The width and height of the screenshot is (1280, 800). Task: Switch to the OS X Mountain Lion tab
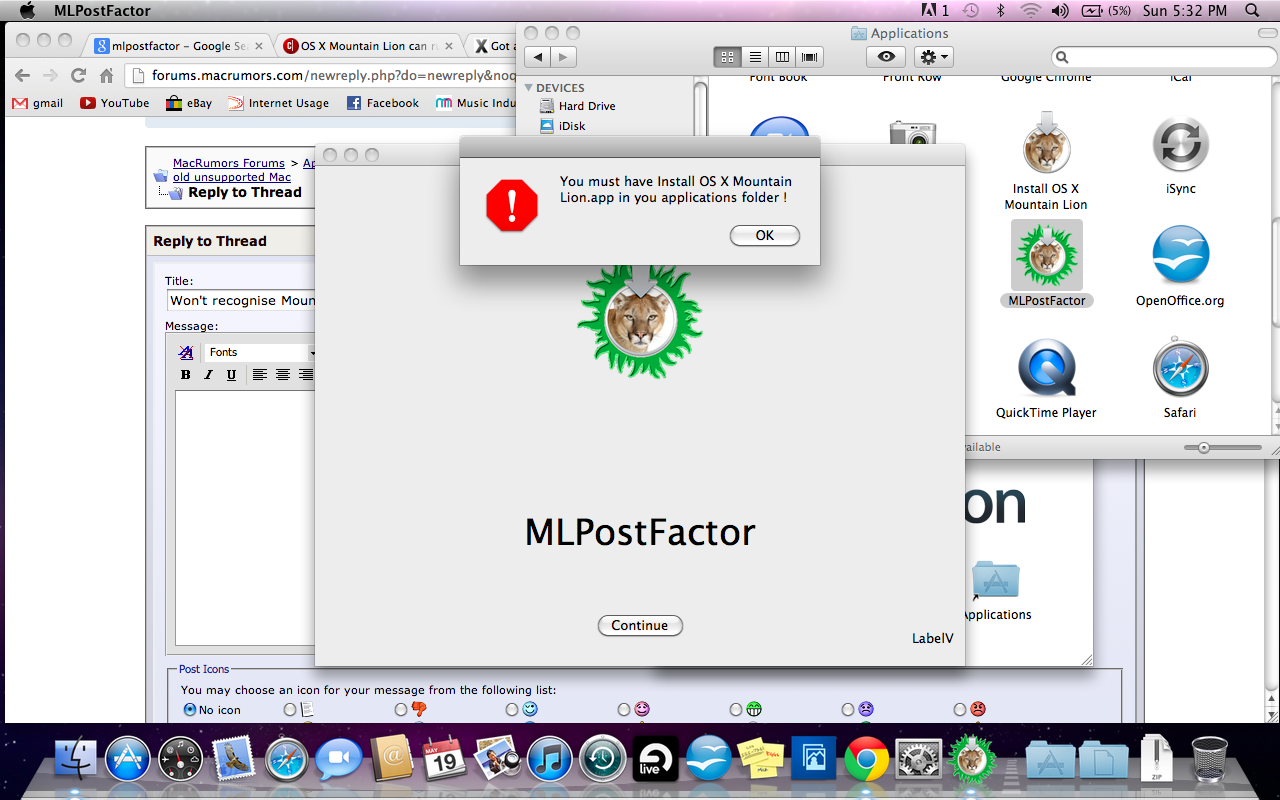pos(370,46)
